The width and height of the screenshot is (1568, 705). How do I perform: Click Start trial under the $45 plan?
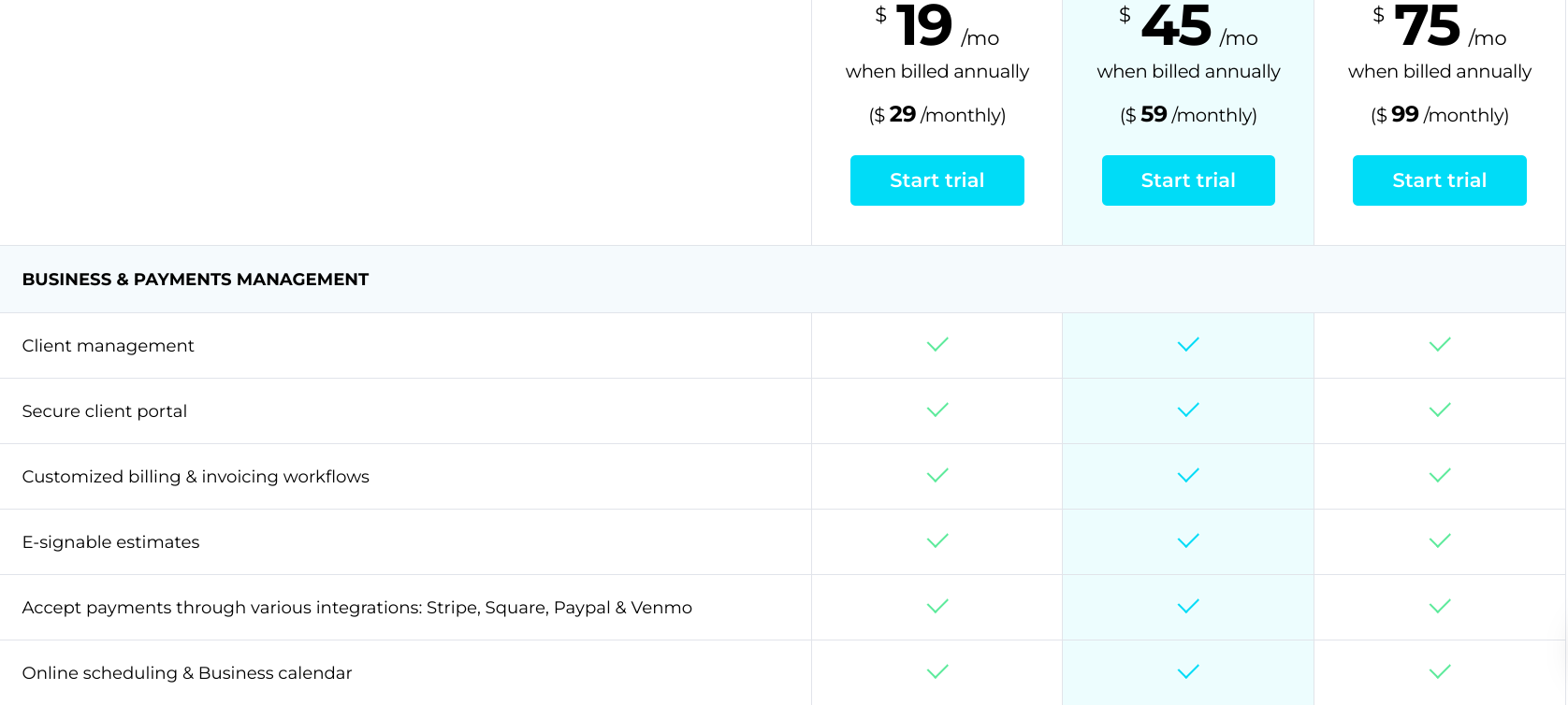click(x=1187, y=180)
